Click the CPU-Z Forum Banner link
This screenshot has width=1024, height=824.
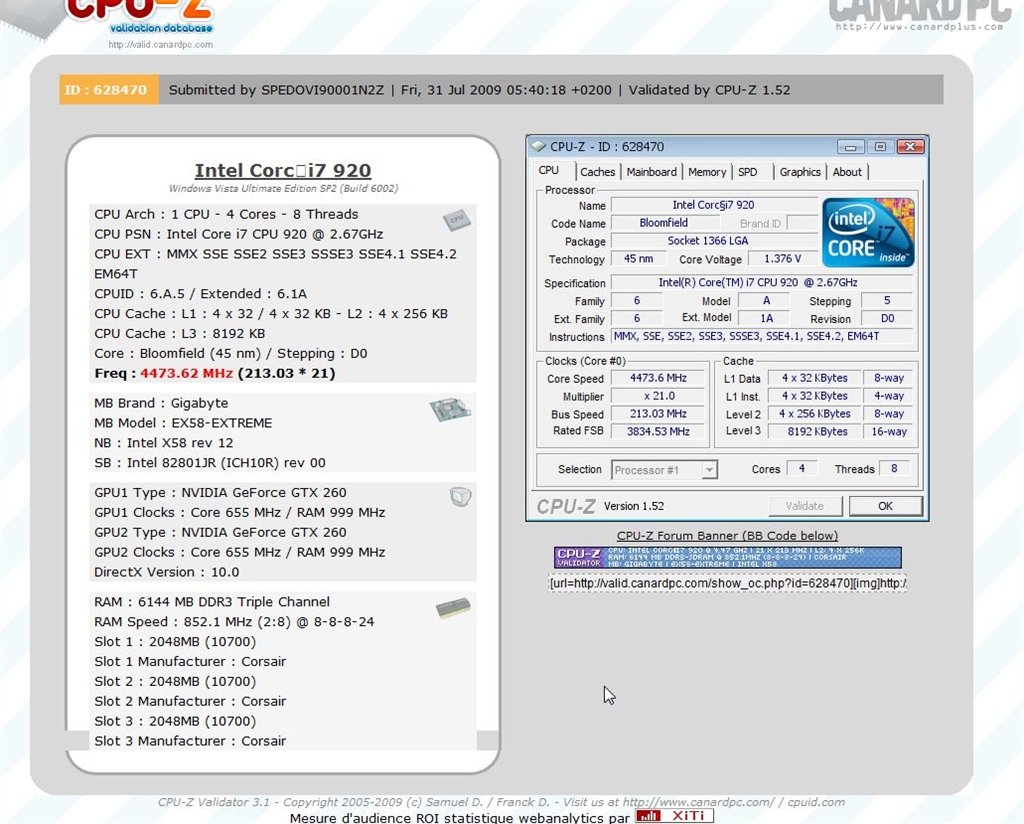[728, 536]
